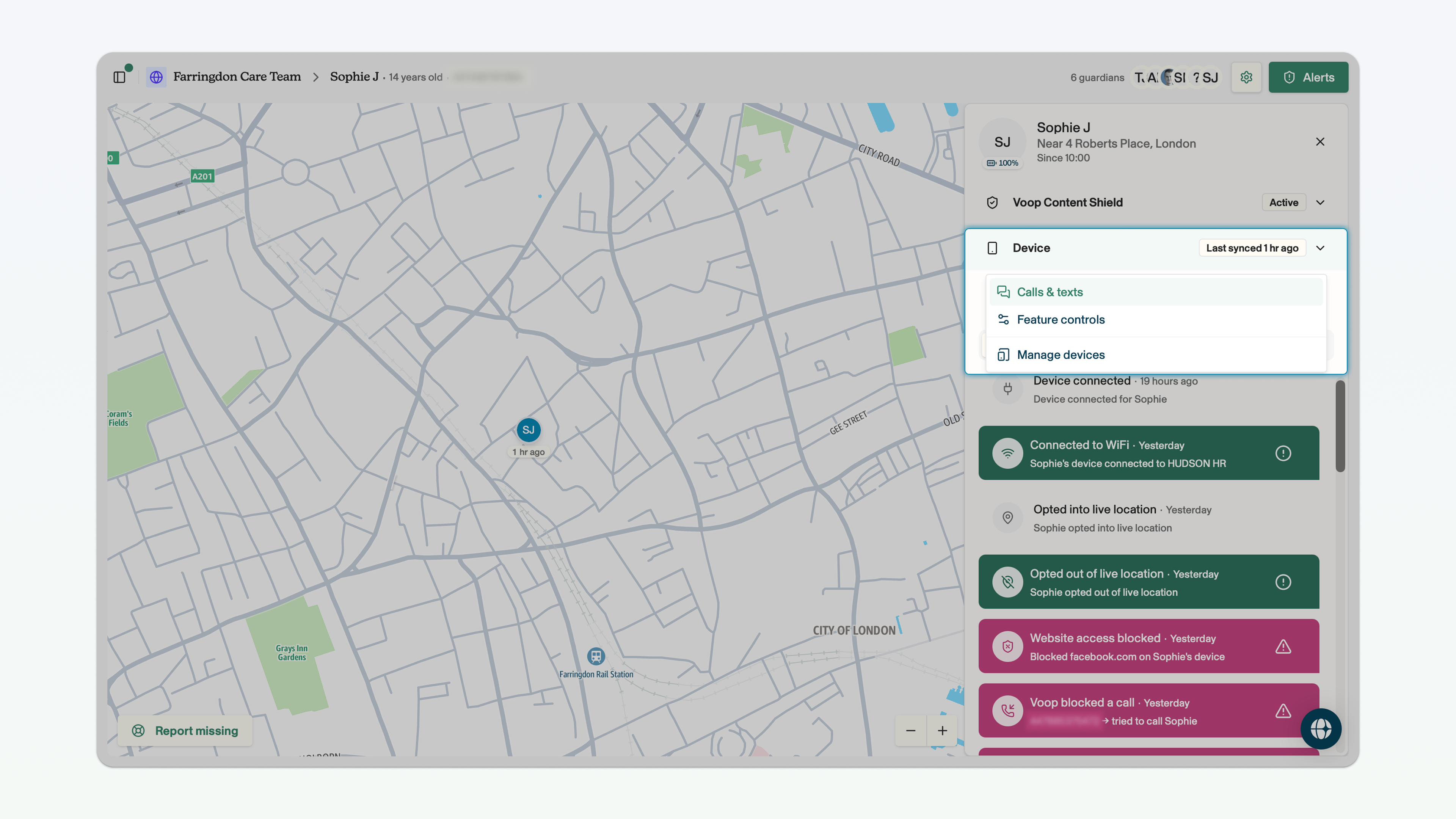Collapse the Device section chevron

click(x=1320, y=248)
